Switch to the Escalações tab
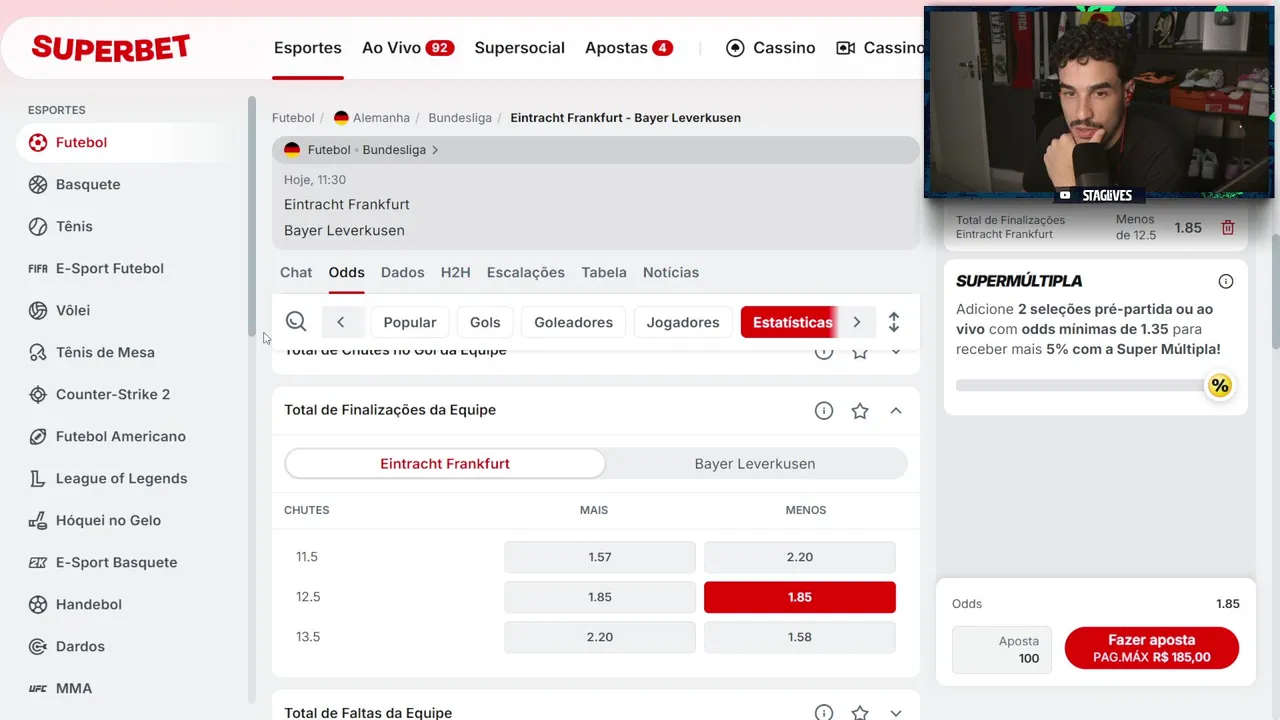Viewport: 1280px width, 720px height. [526, 273]
